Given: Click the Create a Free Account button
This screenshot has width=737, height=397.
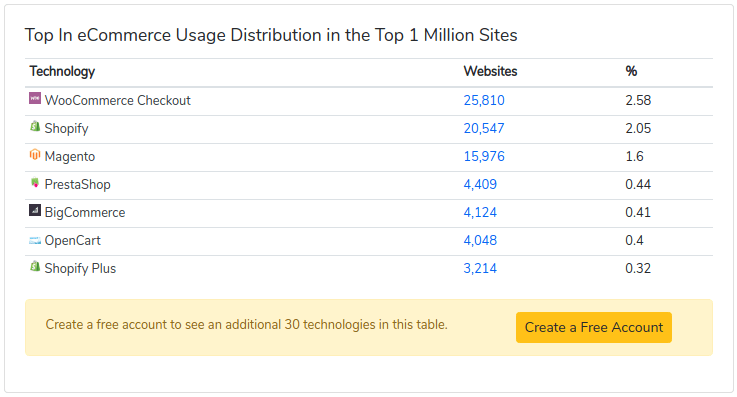Looking at the screenshot, I should point(594,327).
